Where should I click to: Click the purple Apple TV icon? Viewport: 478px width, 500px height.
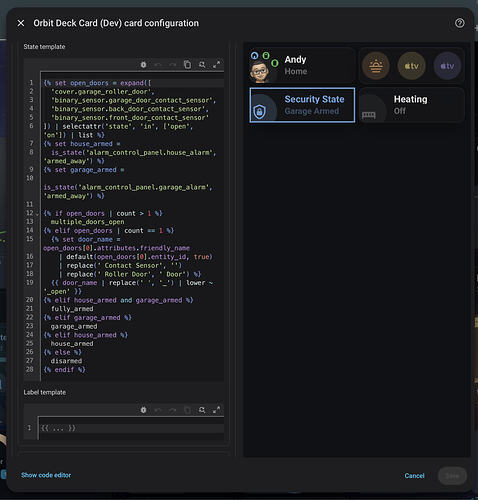[x=447, y=66]
